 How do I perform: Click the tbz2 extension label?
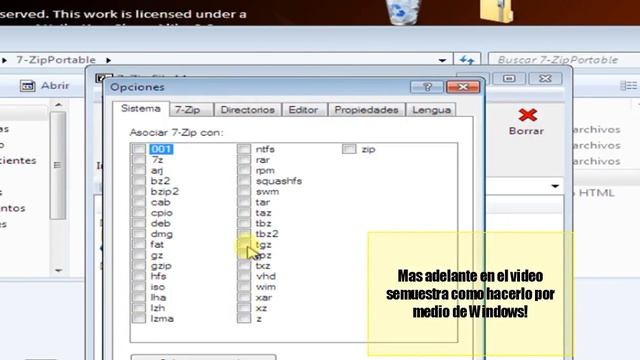(267, 234)
